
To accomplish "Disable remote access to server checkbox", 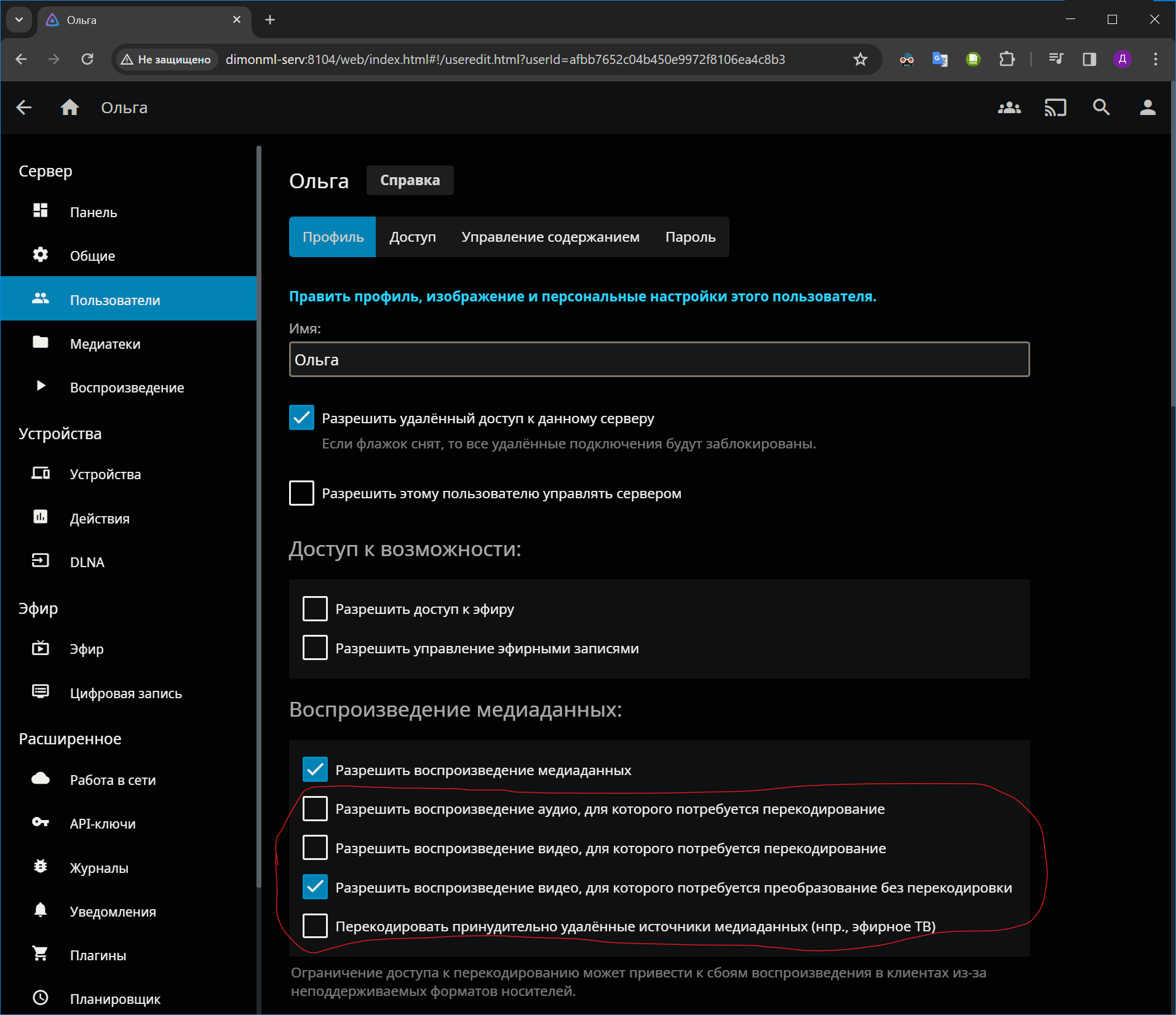I will click(x=301, y=418).
